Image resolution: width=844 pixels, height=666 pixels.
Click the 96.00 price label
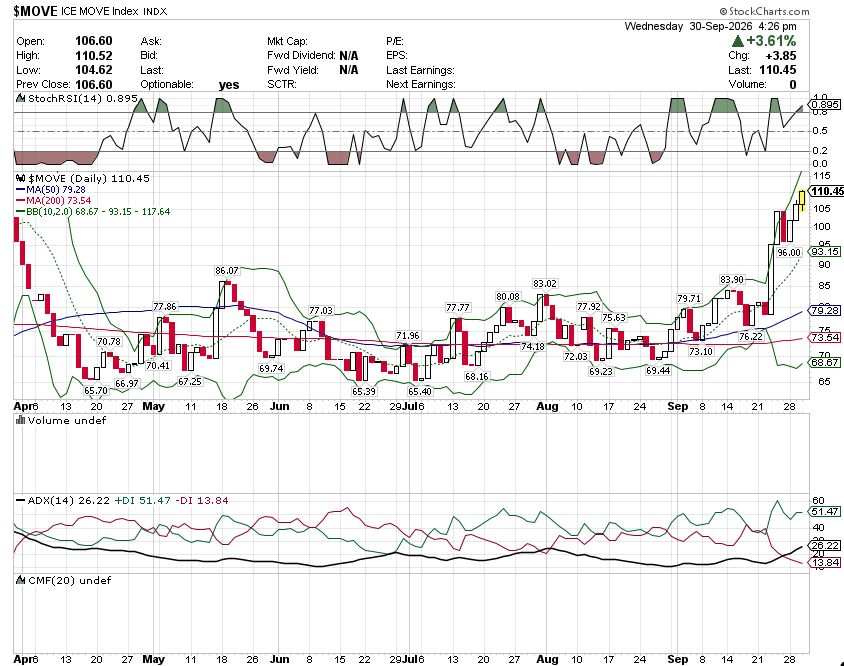point(789,252)
